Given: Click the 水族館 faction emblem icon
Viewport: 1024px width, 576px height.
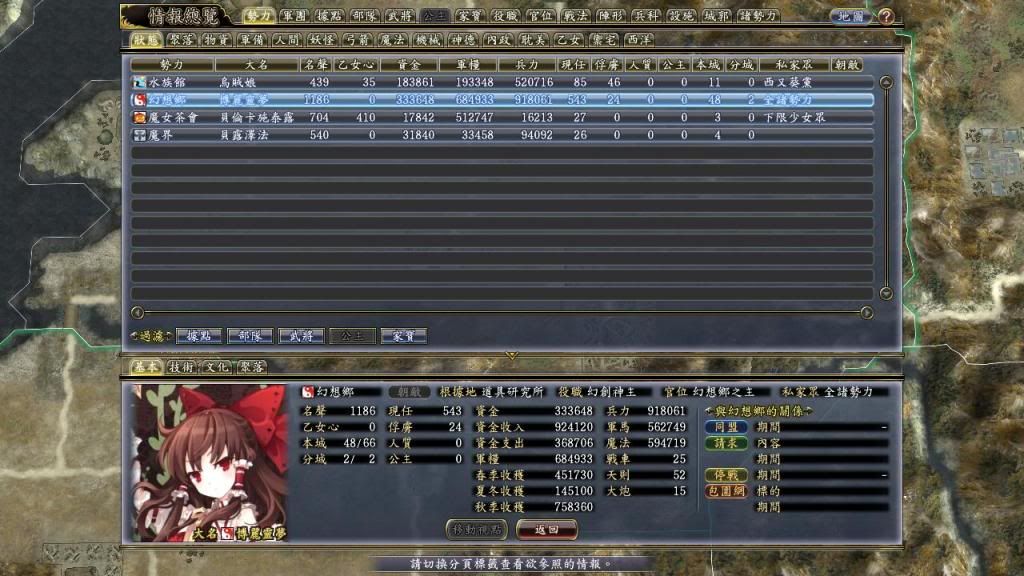Looking at the screenshot, I should tap(140, 82).
